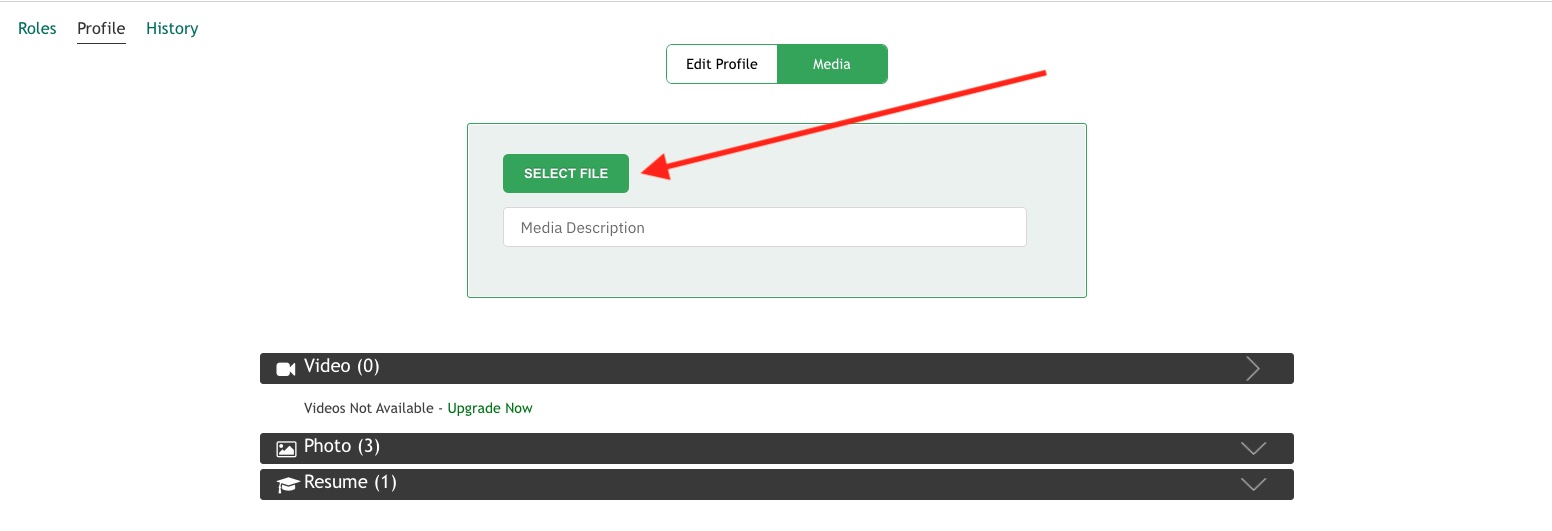Open the Roles tab

coord(37,28)
